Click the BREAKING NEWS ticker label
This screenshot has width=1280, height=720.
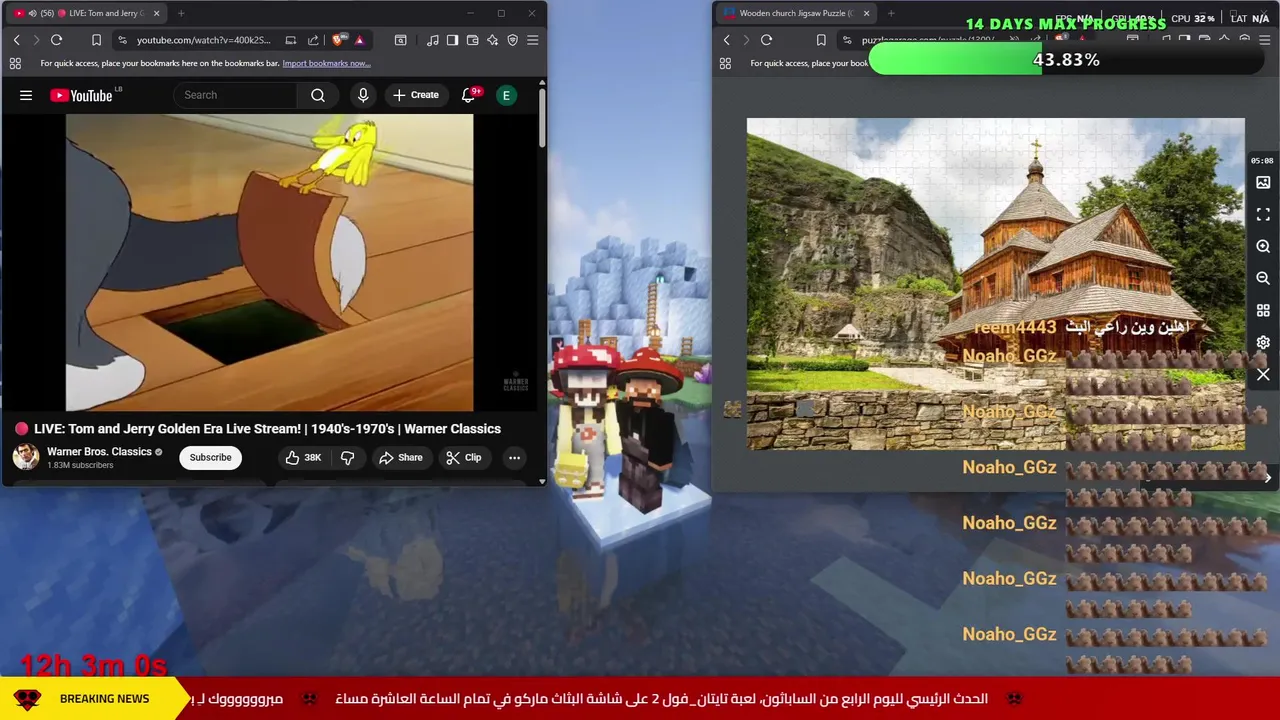click(104, 699)
